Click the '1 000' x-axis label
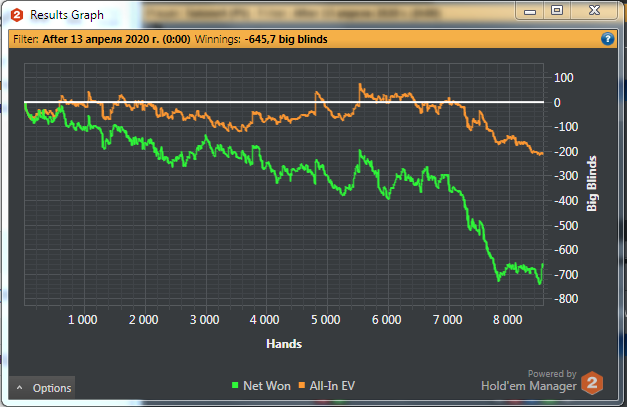 point(82,320)
